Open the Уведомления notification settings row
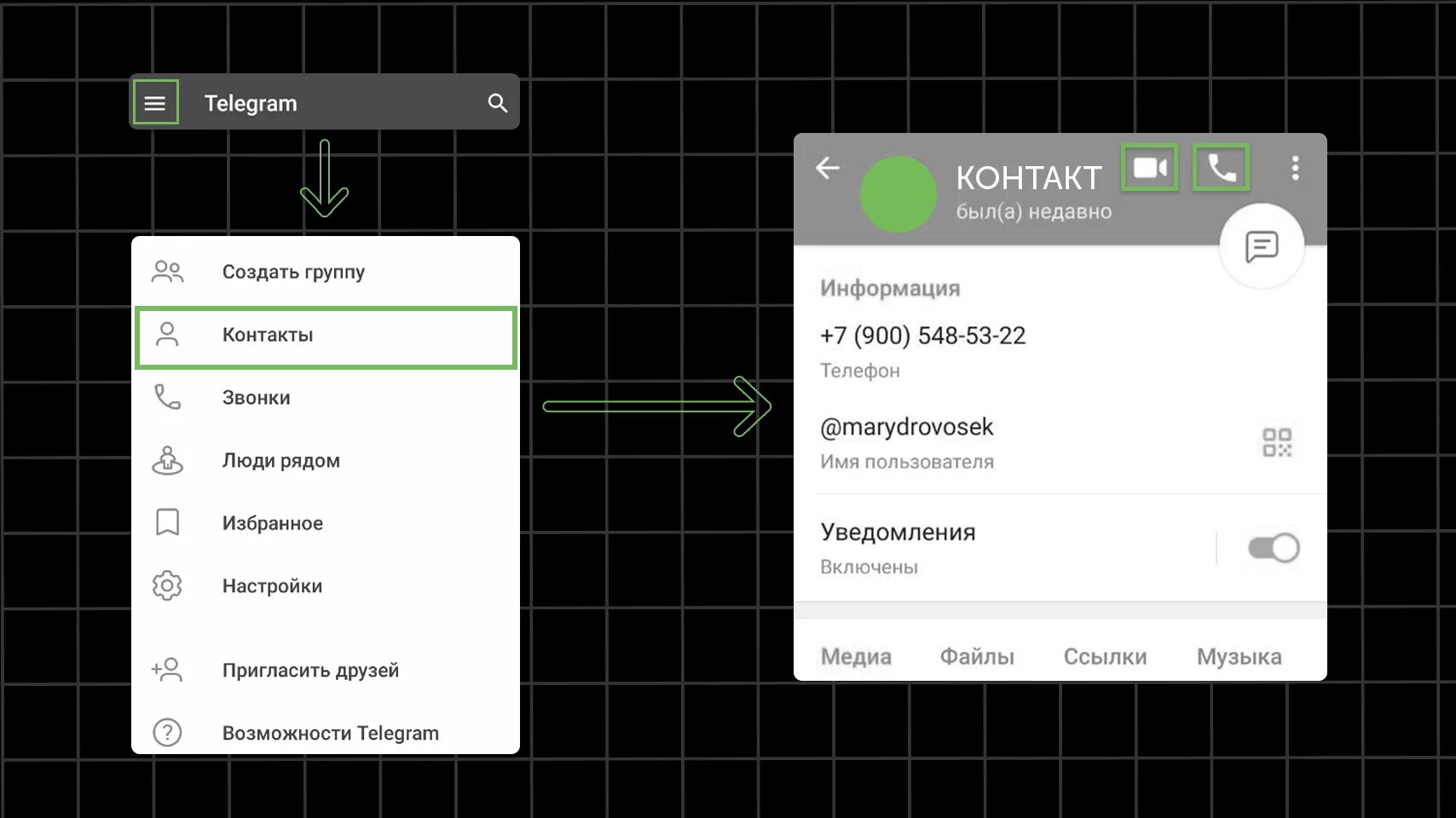Image resolution: width=1456 pixels, height=818 pixels. (1060, 548)
